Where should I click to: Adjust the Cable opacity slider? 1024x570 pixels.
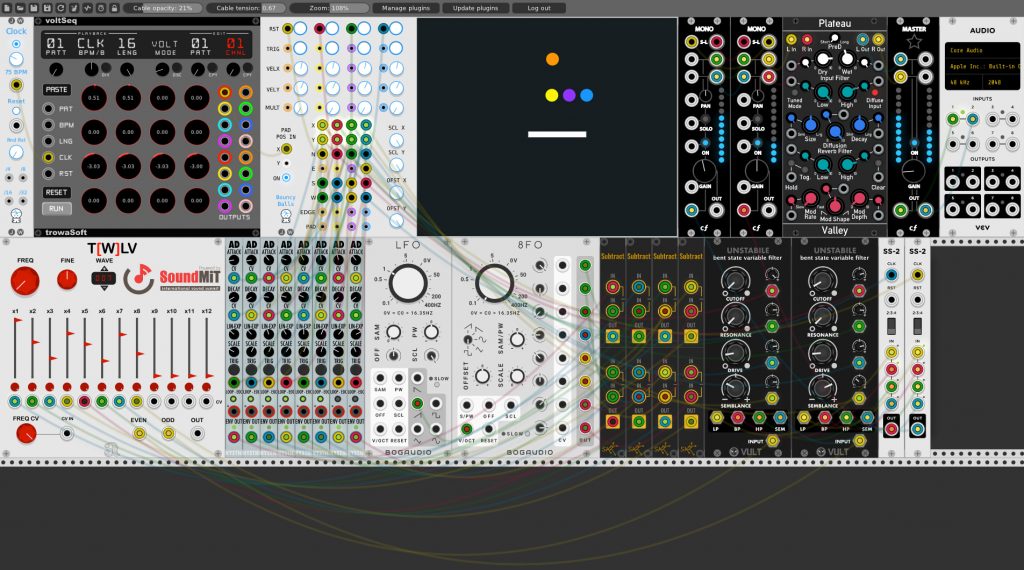click(x=163, y=8)
